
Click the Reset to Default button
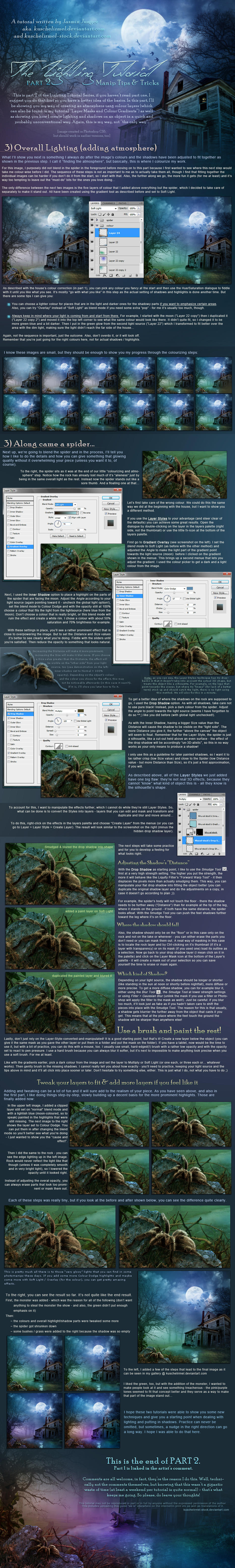[x=76, y=536]
